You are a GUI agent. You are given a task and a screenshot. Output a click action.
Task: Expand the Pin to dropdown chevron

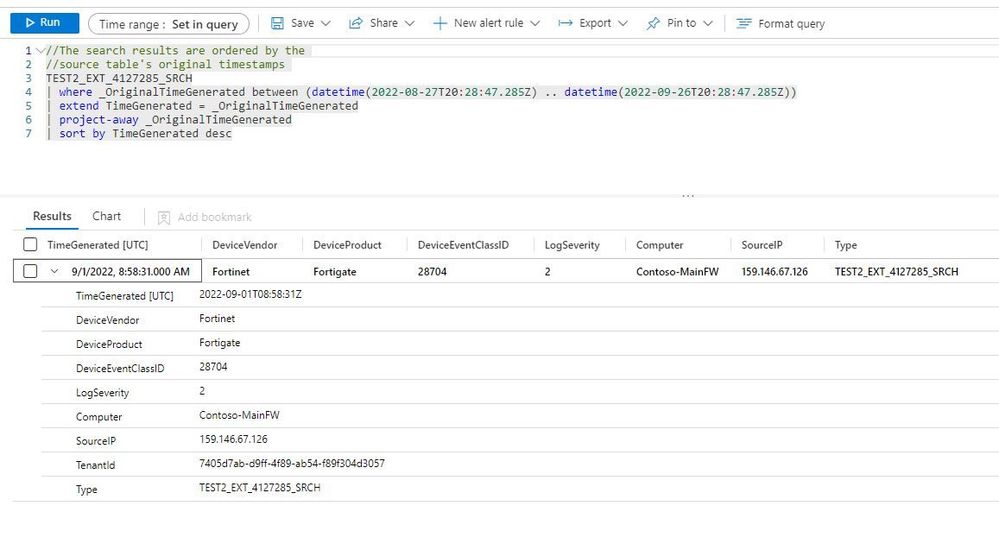coord(708,24)
